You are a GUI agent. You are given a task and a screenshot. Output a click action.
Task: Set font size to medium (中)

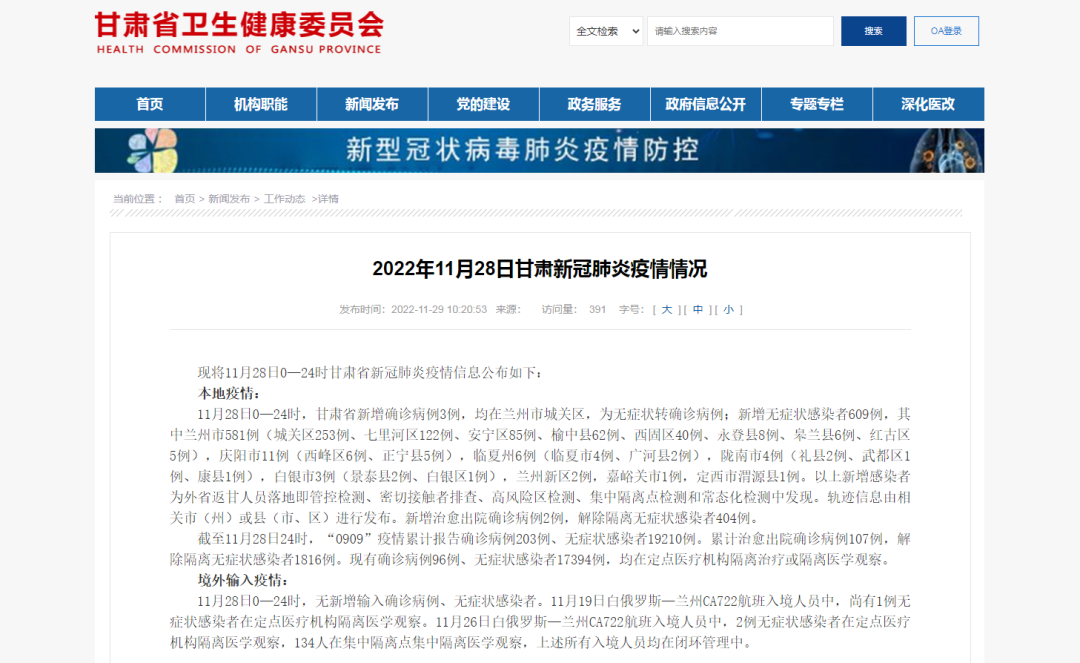697,310
